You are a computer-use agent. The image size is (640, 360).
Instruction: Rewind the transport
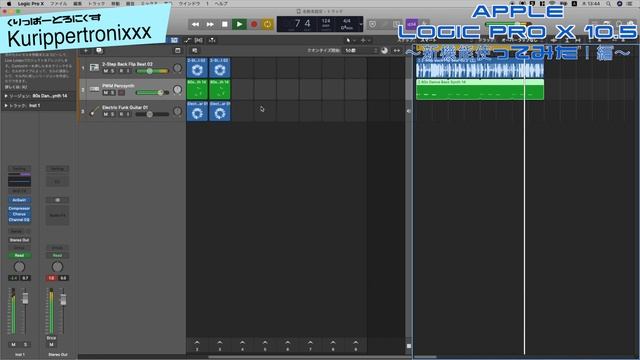click(x=196, y=24)
